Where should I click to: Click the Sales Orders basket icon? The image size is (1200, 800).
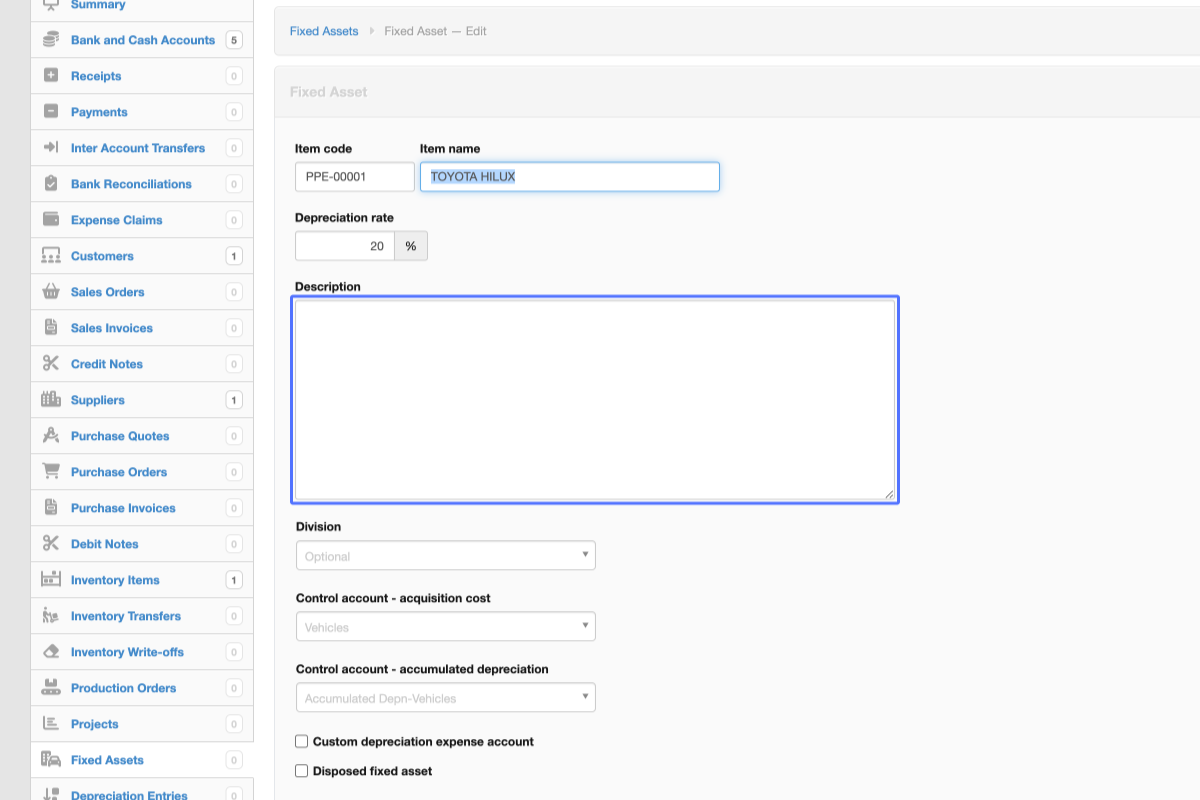(51, 292)
